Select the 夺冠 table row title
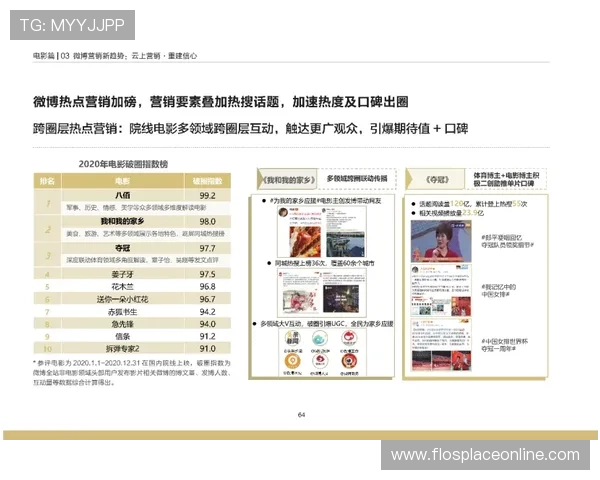The width and height of the screenshot is (600, 480). click(x=122, y=248)
